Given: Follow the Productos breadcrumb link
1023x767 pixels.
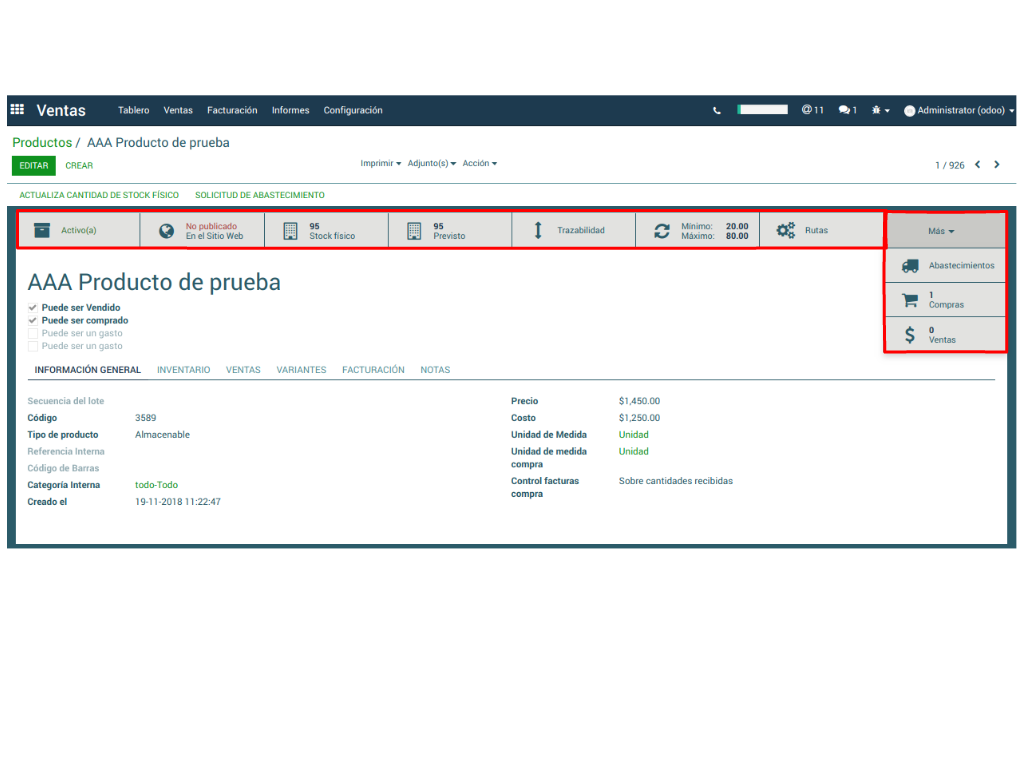Looking at the screenshot, I should coord(42,143).
